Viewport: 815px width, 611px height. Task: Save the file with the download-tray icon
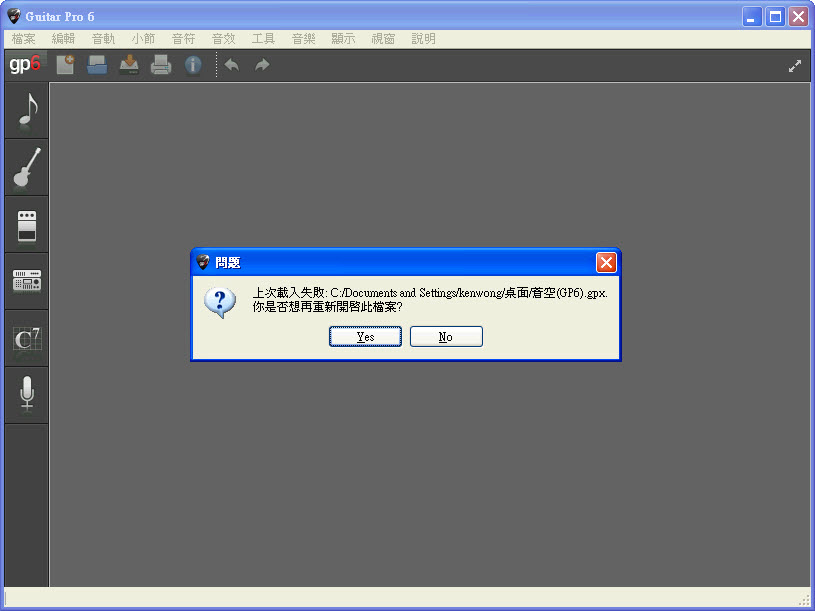pos(129,65)
